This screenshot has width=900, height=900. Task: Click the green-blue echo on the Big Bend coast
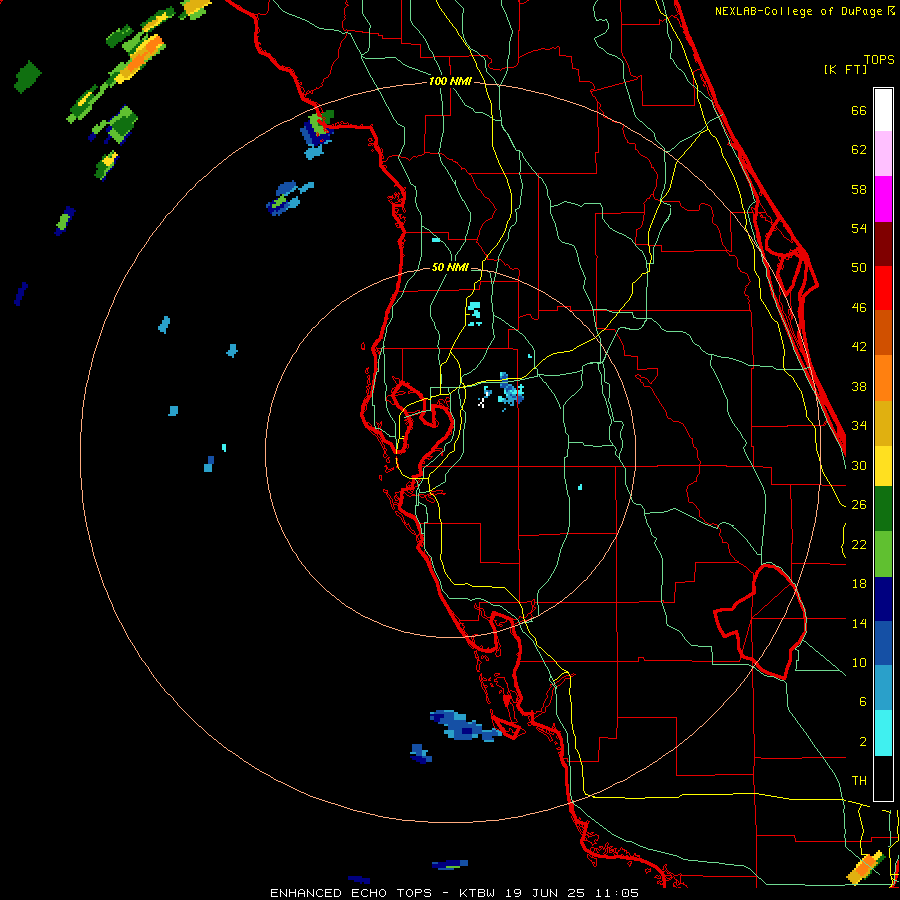(317, 133)
